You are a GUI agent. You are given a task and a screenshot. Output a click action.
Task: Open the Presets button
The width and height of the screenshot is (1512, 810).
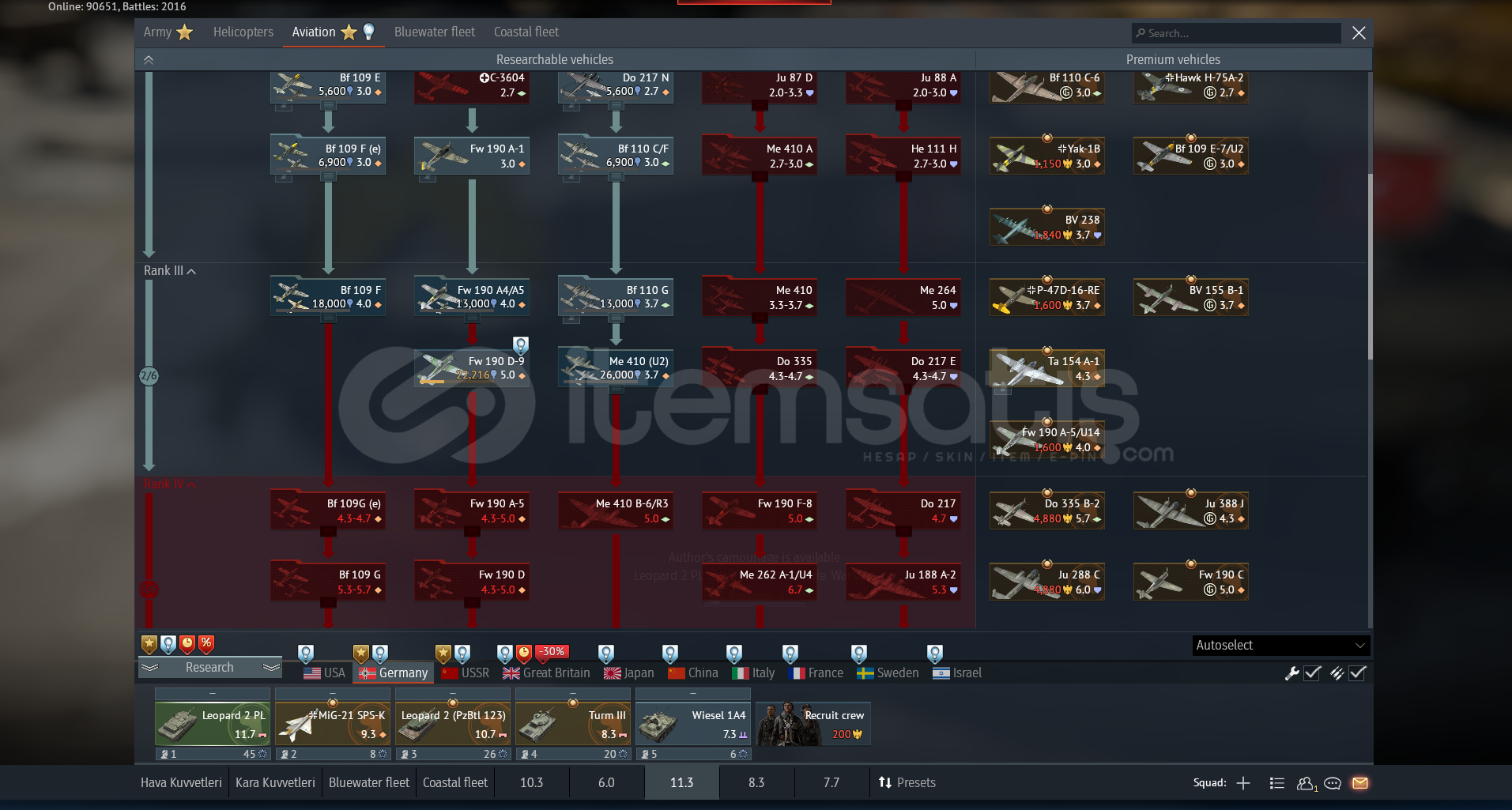click(x=907, y=783)
